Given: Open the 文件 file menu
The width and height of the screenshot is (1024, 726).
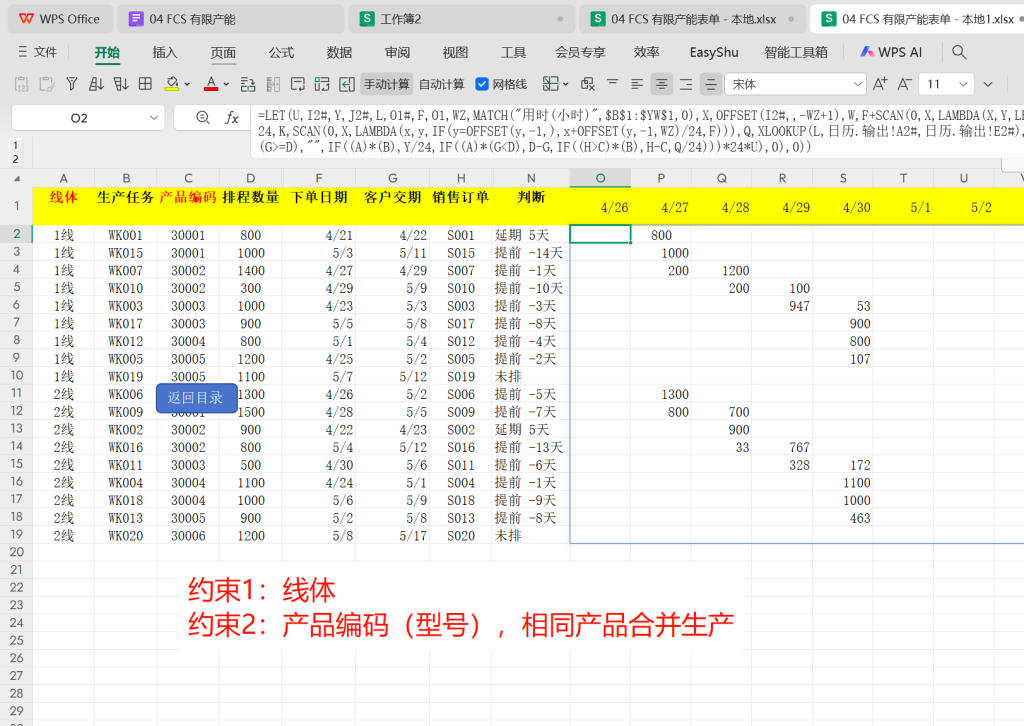Looking at the screenshot, I should pyautogui.click(x=37, y=52).
